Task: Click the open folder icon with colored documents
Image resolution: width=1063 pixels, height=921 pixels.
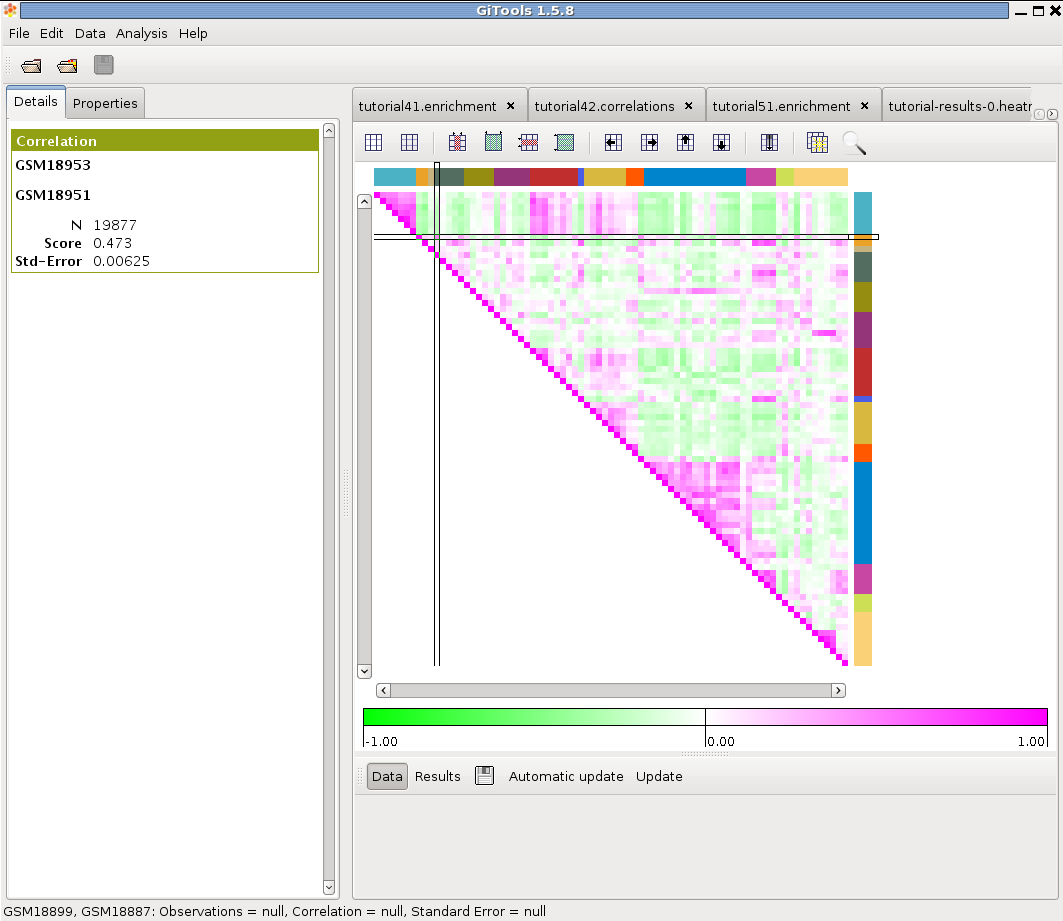Action: pyautogui.click(x=67, y=66)
